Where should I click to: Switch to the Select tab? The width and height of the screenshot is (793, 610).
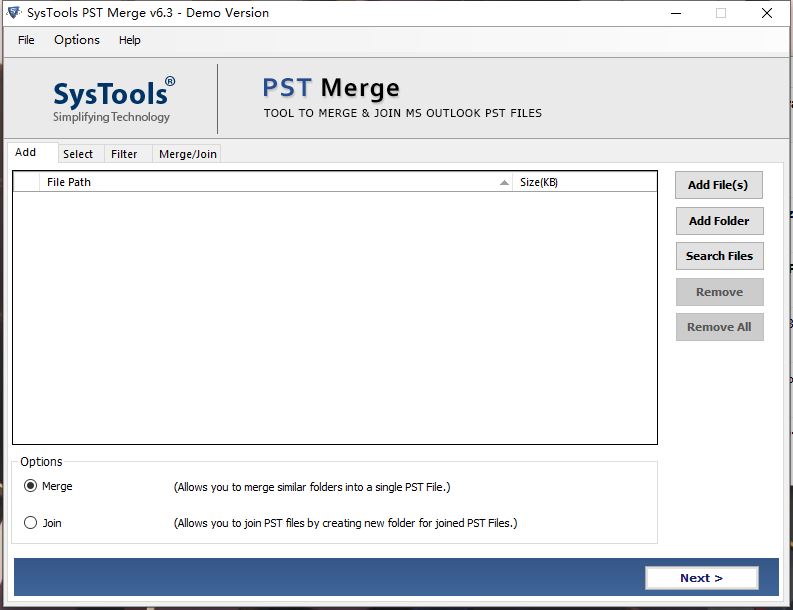(81, 154)
